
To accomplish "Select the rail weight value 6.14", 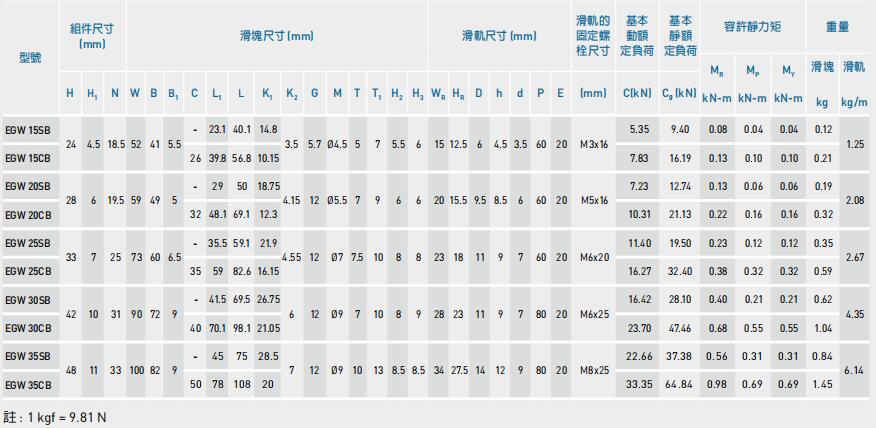I will [854, 369].
